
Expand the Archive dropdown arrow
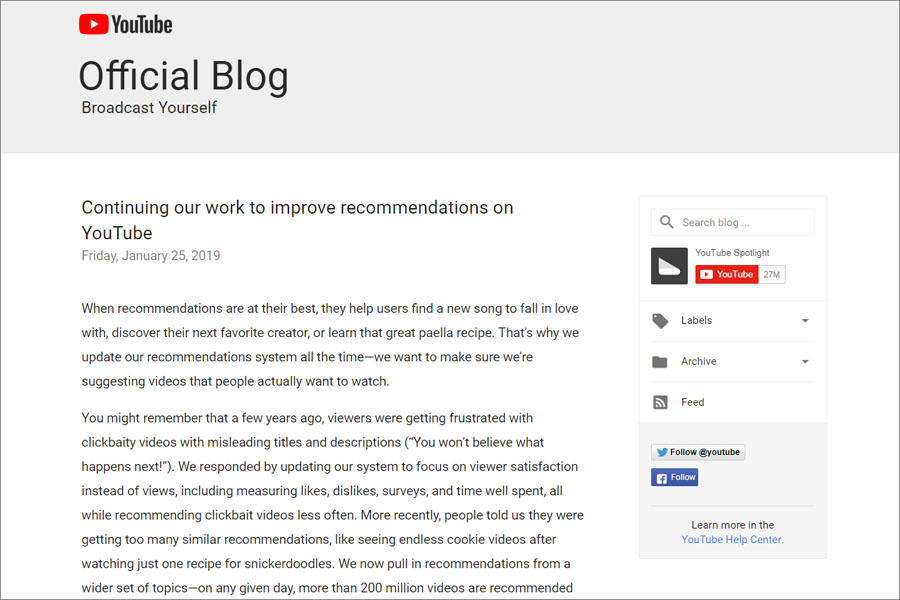[x=805, y=362]
